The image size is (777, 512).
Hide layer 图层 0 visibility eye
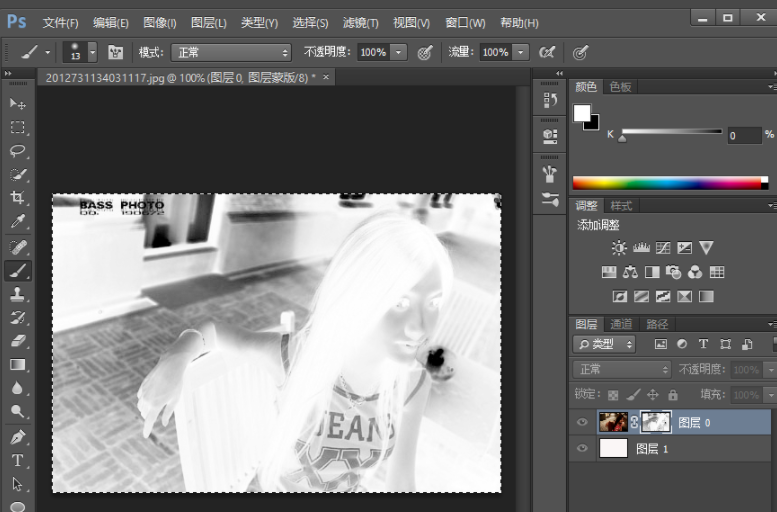582,423
